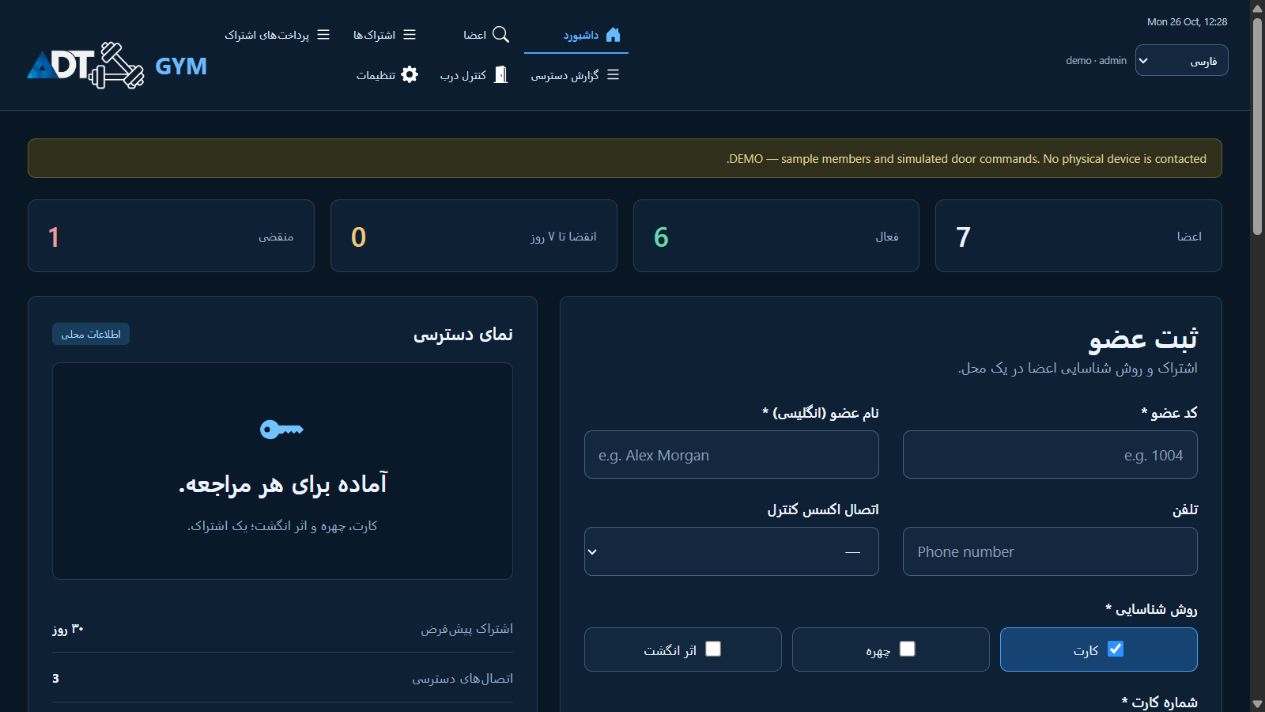The width and height of the screenshot is (1265, 712).
Task: Click the date Mon 26 Oct, 12:28
Action: (1187, 22)
